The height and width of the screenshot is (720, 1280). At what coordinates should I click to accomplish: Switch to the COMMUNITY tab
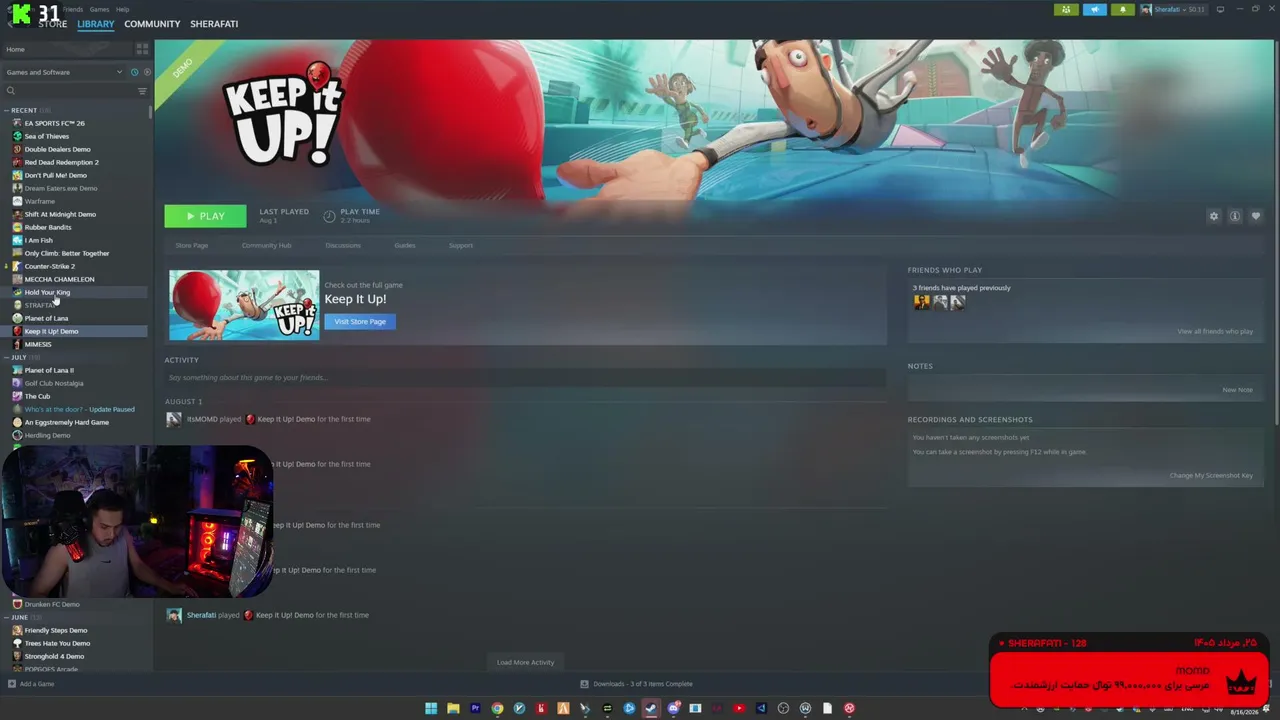coord(152,24)
